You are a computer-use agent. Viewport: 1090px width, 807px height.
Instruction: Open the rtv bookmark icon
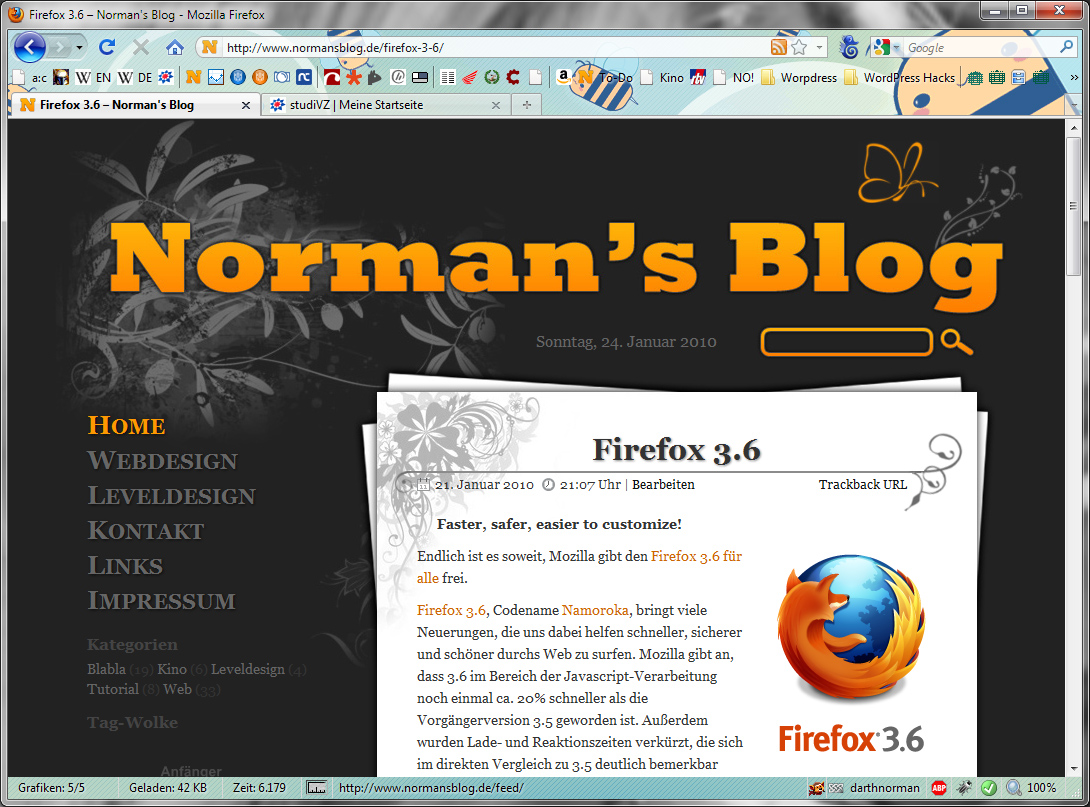[x=698, y=77]
